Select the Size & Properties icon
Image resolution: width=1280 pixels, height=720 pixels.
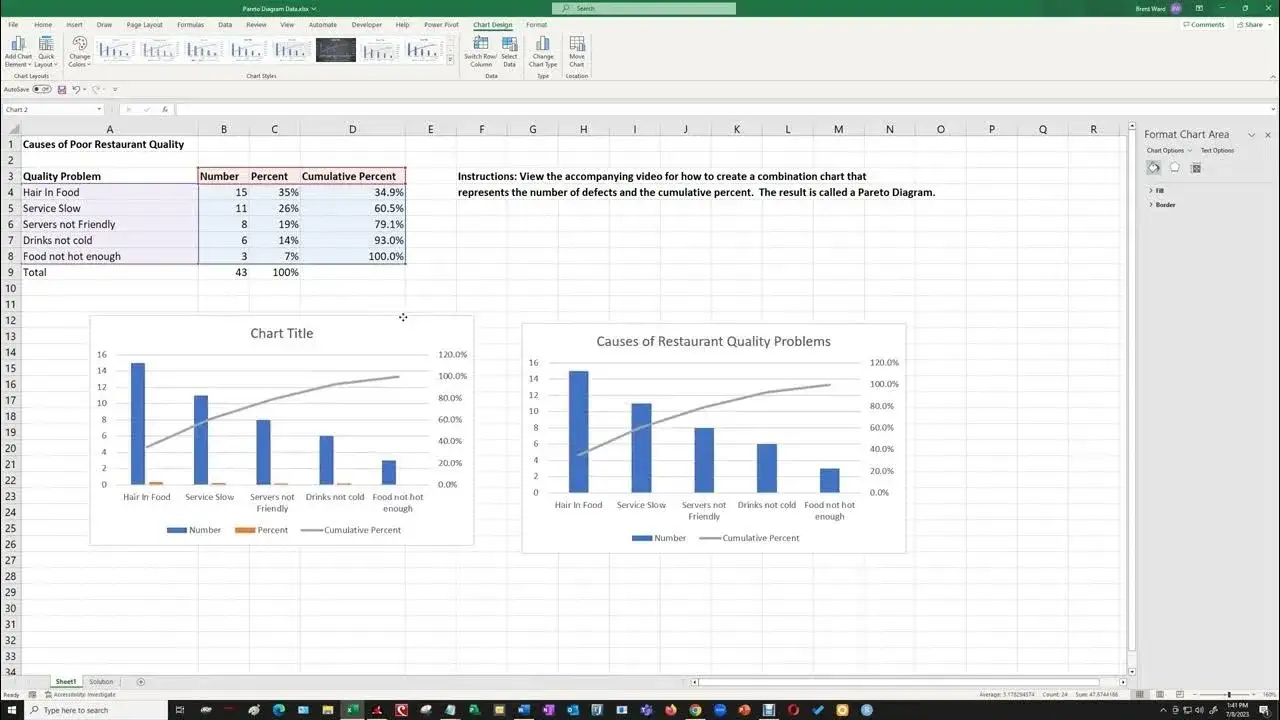(1196, 167)
